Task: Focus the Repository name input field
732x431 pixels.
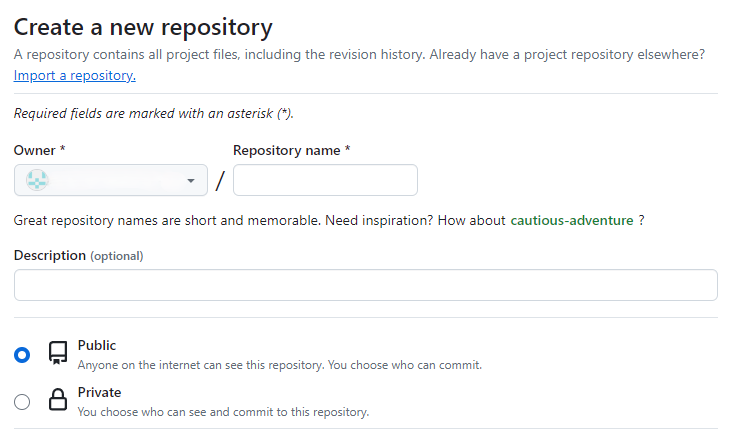Action: 325,180
